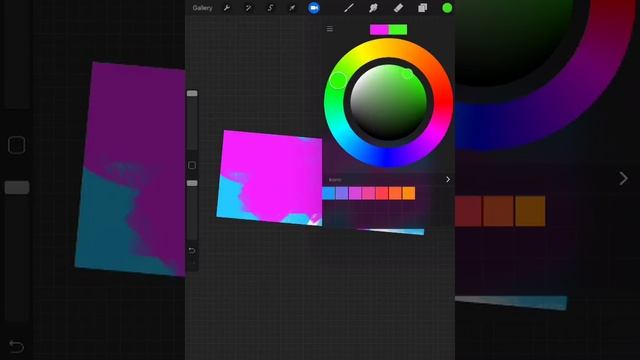Tap the sidebar undo arrow
Screen dimensions: 640x360
[x=192, y=251]
